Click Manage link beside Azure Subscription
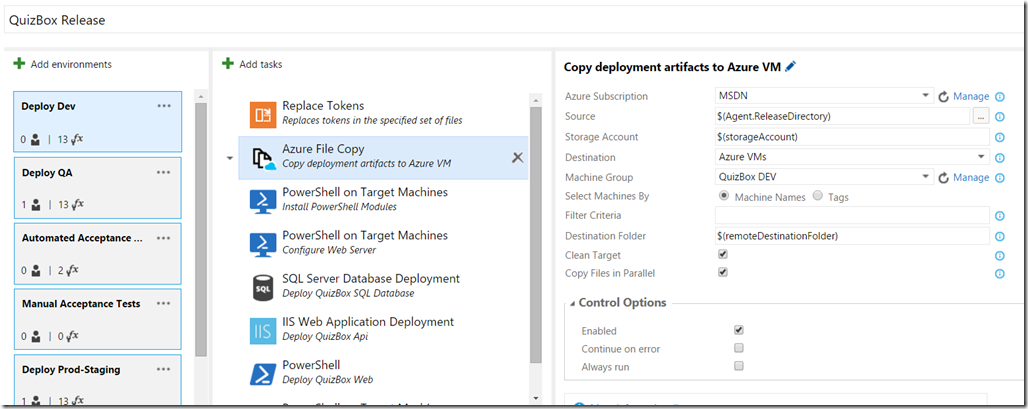This screenshot has width=1028, height=409. (x=971, y=96)
